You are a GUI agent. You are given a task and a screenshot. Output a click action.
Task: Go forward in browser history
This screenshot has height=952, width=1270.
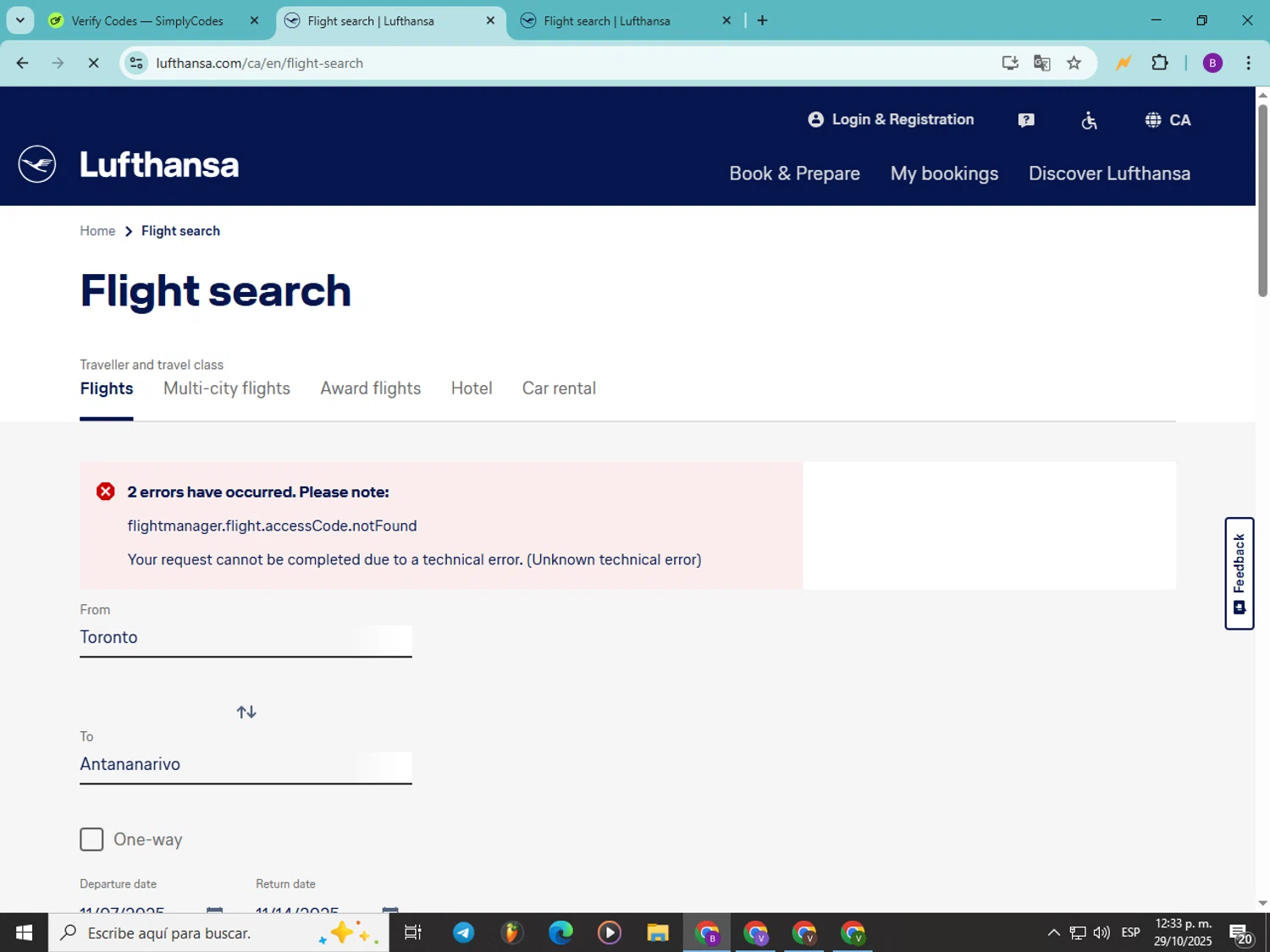[x=58, y=63]
